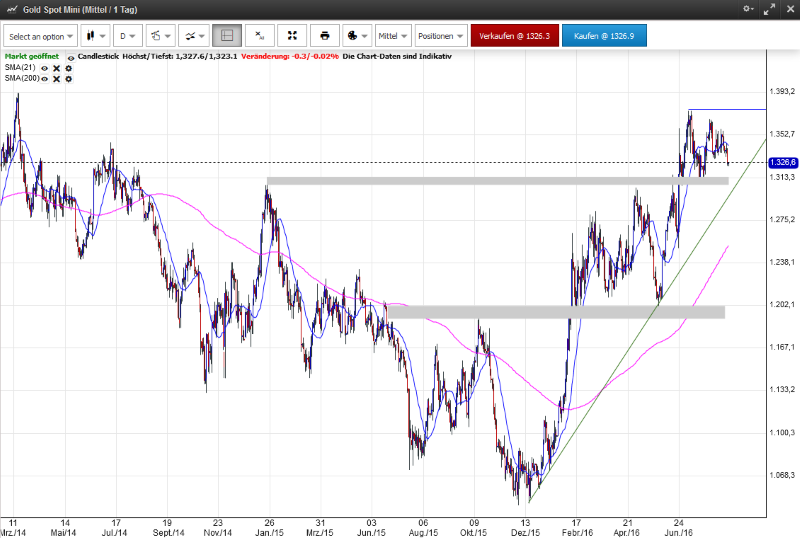
Task: Click 'Verkaufen @ 1326.3' sell button
Action: [515, 36]
